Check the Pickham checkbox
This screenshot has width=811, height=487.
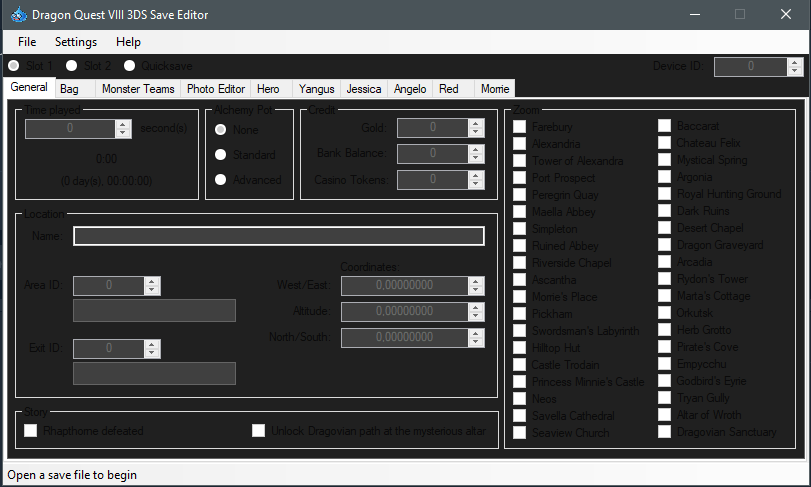(x=519, y=314)
